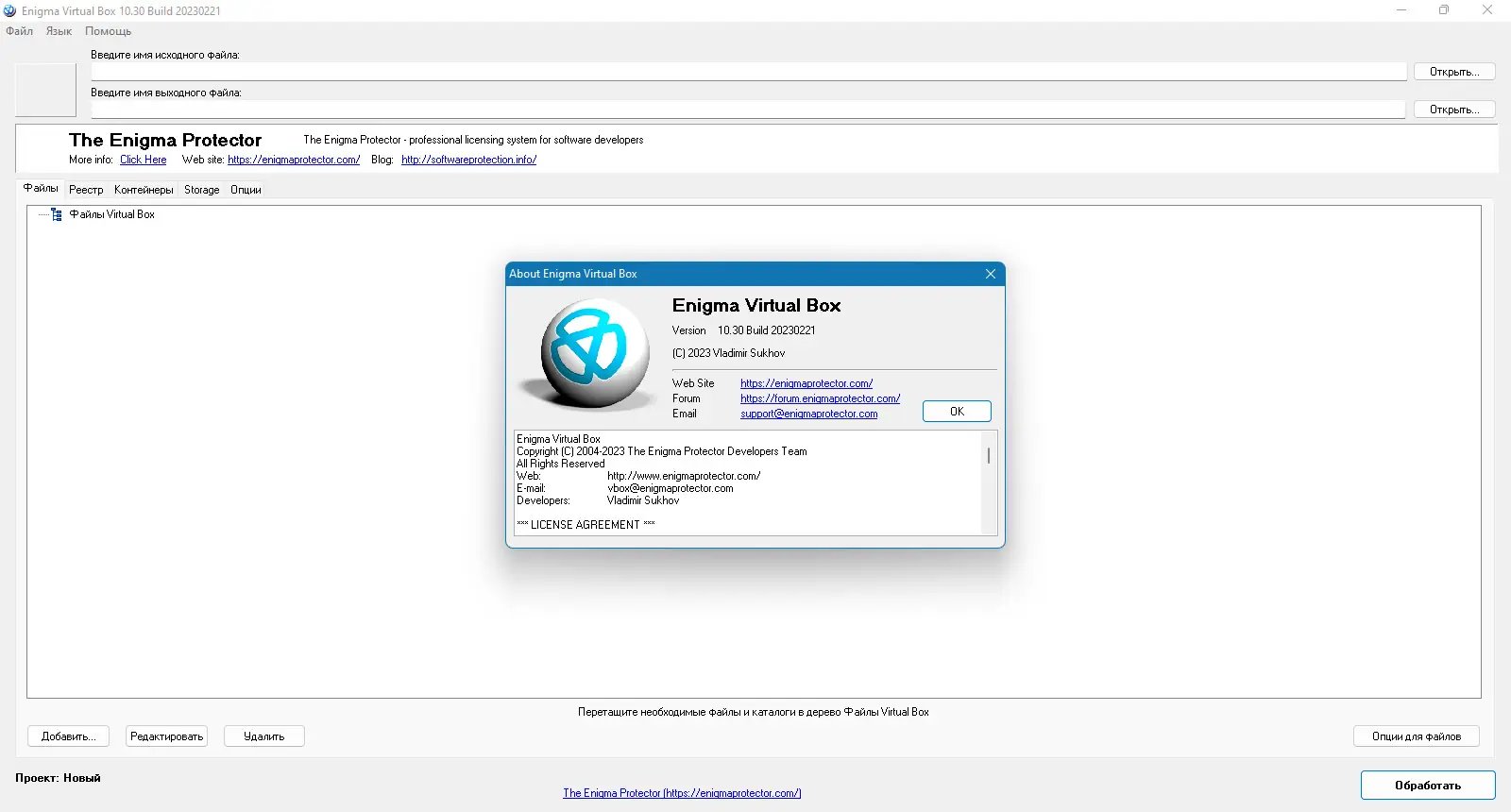The width and height of the screenshot is (1511, 812).
Task: Click the Проект: Новый status text
Action: pyautogui.click(x=58, y=778)
